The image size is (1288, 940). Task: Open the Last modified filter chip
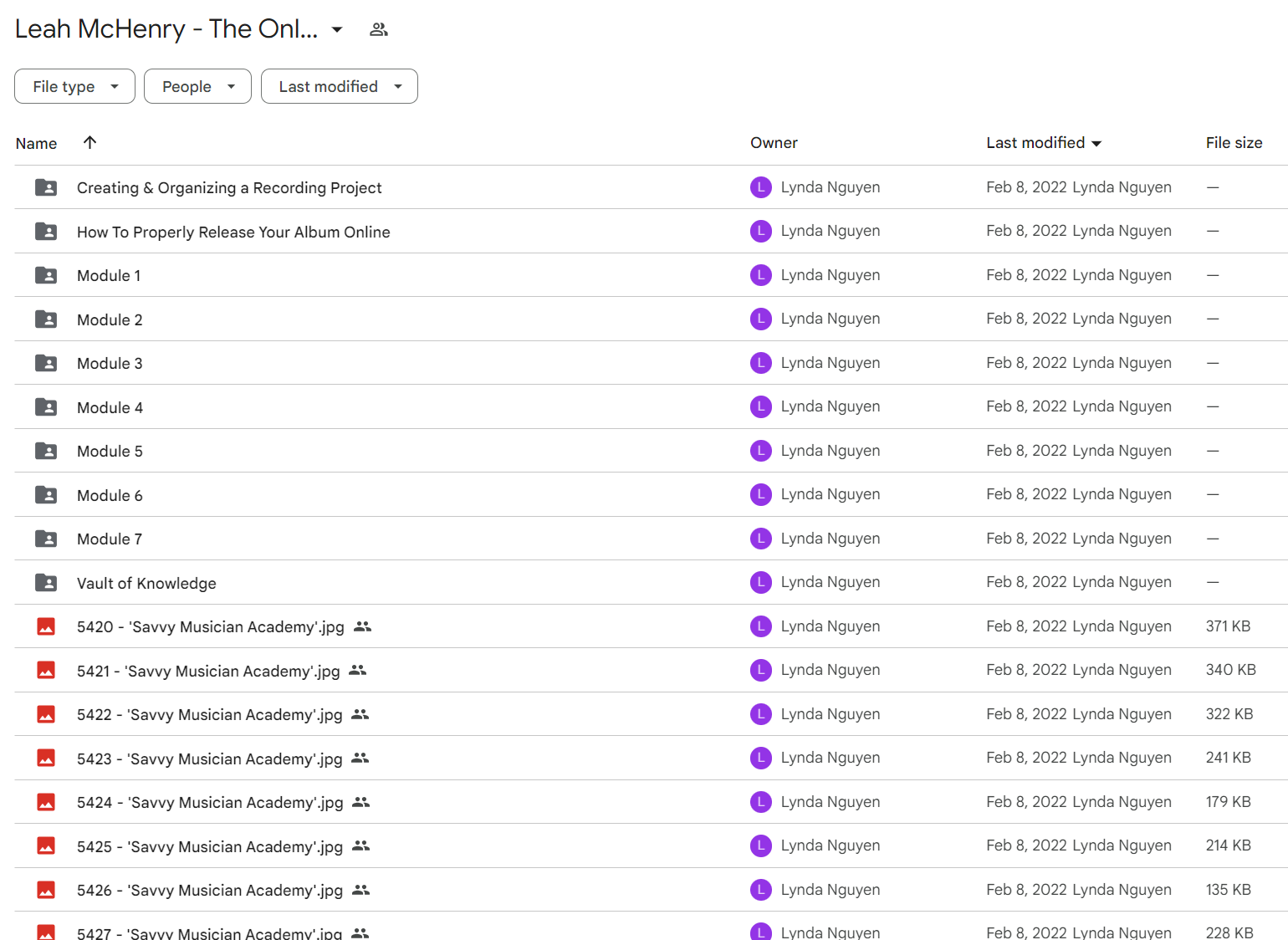340,86
